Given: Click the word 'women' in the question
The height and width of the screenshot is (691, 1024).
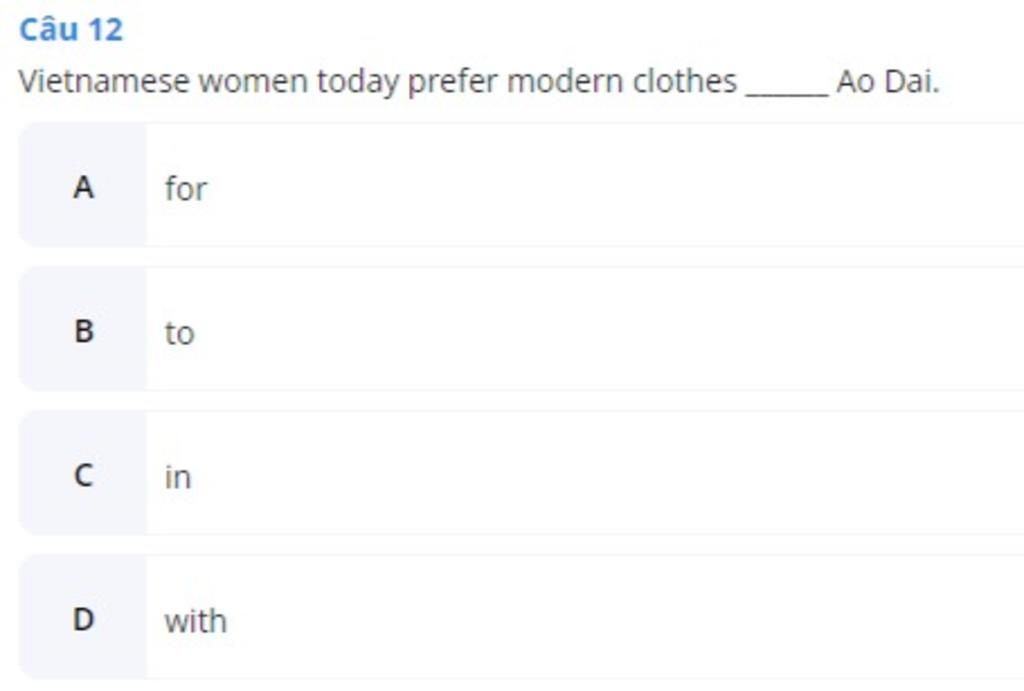Looking at the screenshot, I should pos(253,82).
